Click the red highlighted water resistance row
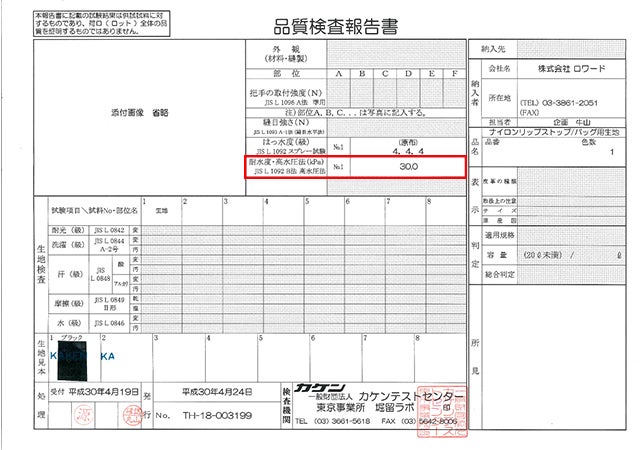Screen dimensions: 640x450 (x=355, y=168)
